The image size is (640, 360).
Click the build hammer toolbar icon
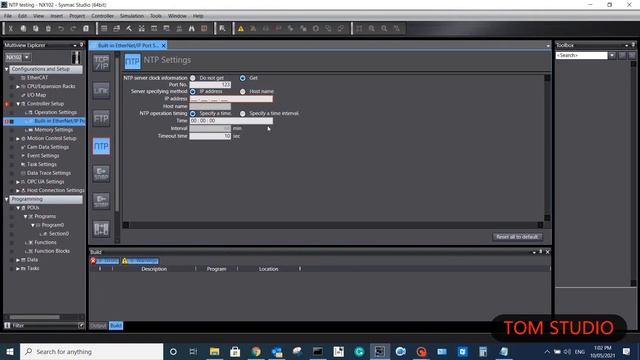tap(129, 29)
